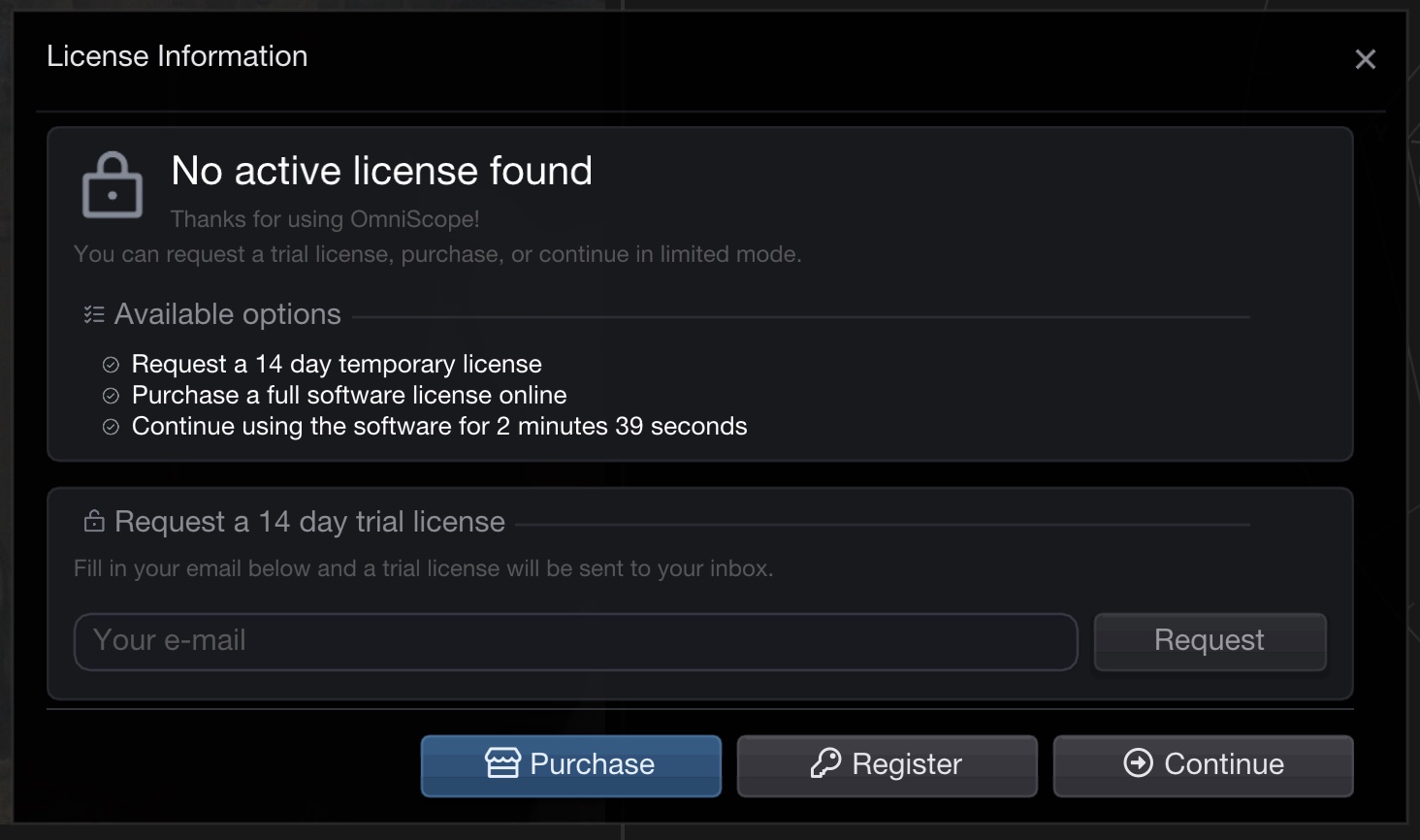
Task: Click check circle beside Continue using the software
Action: click(x=111, y=427)
